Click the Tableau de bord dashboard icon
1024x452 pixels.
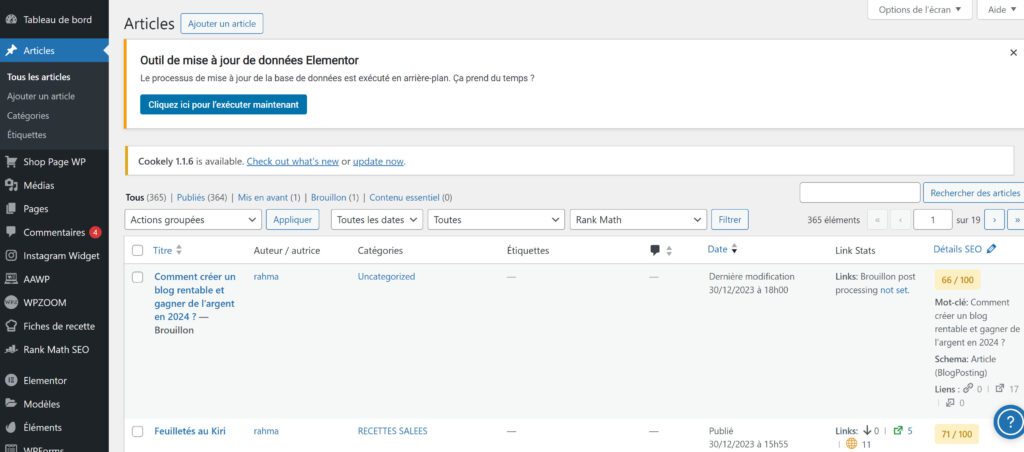tap(10, 20)
